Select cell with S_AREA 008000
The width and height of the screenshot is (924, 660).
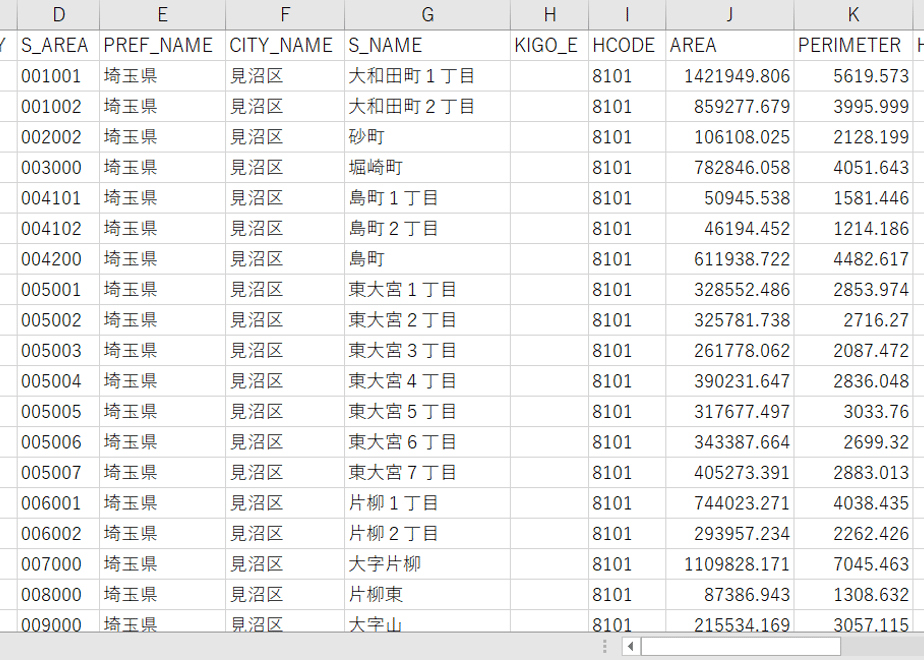coord(58,595)
